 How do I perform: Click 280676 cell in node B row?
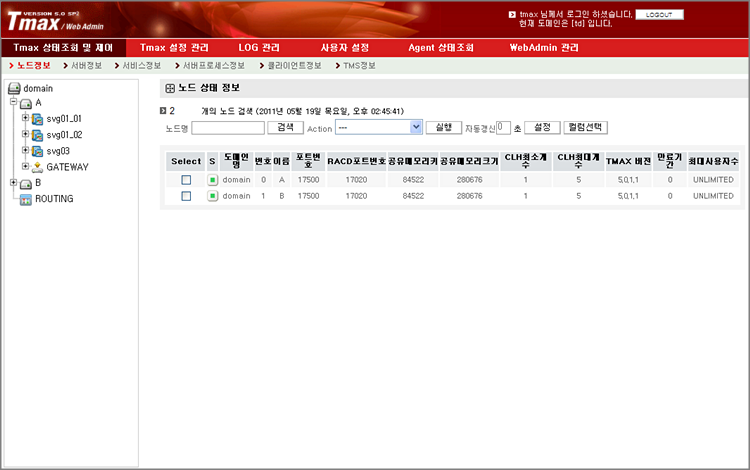tap(469, 196)
